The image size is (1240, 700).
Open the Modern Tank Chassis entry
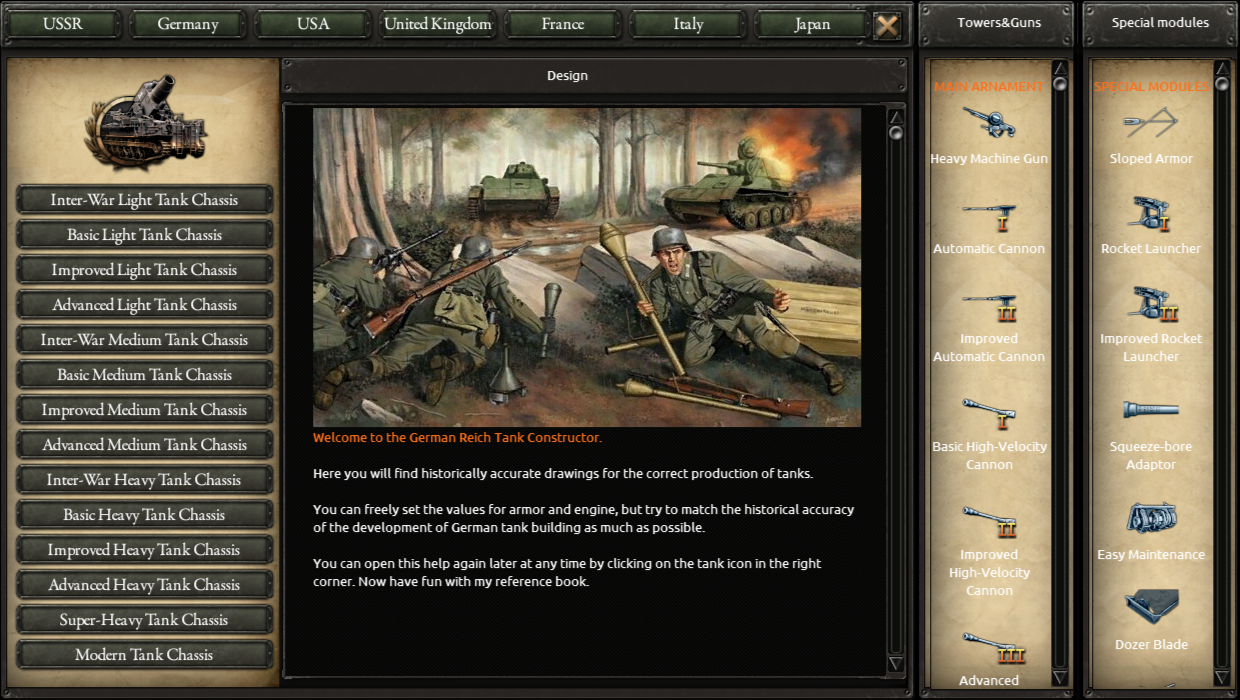click(x=145, y=655)
